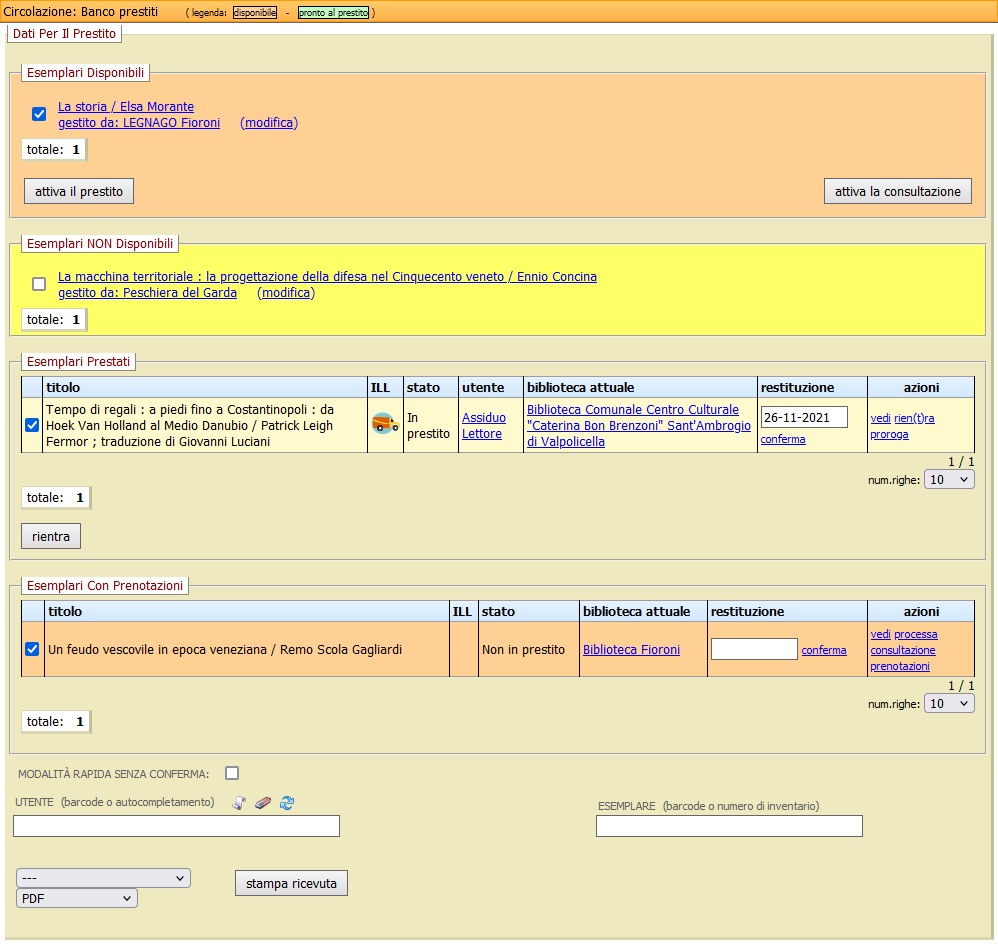
Task: Enable Modalità rapida senza conferma checkbox
Action: click(232, 773)
